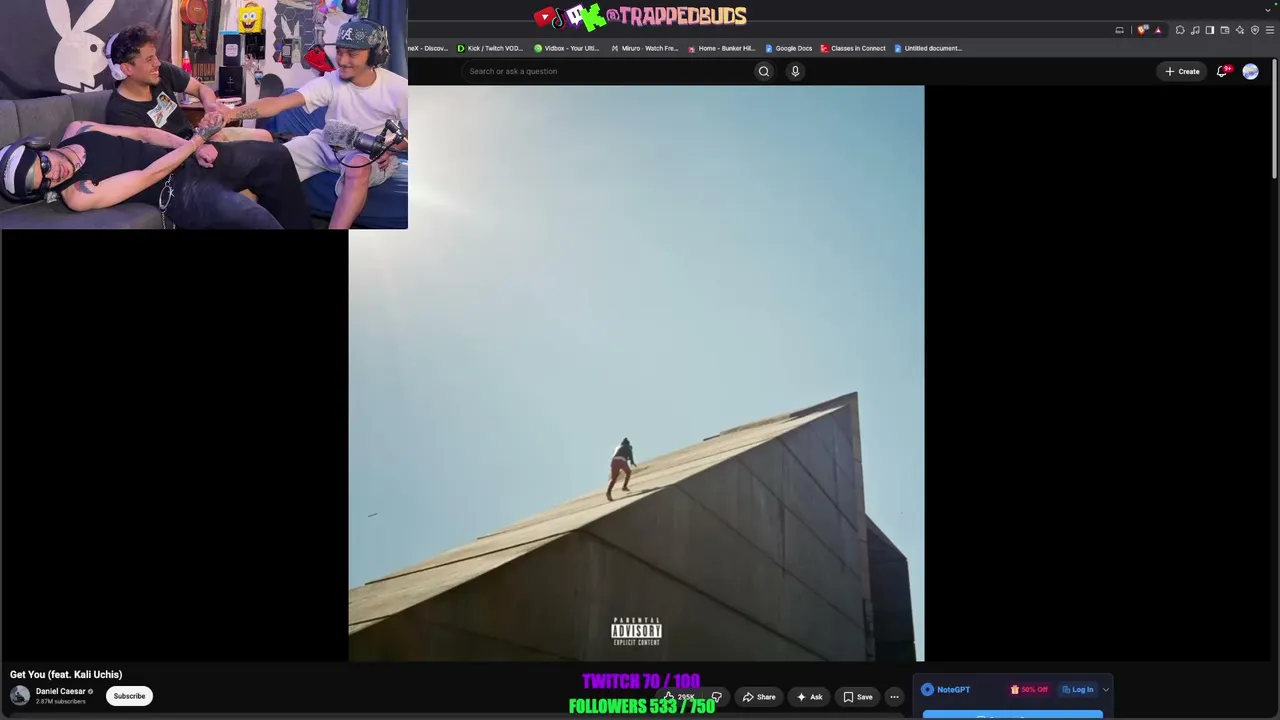Open the more actions ellipsis menu
1280x720 pixels.
click(894, 697)
